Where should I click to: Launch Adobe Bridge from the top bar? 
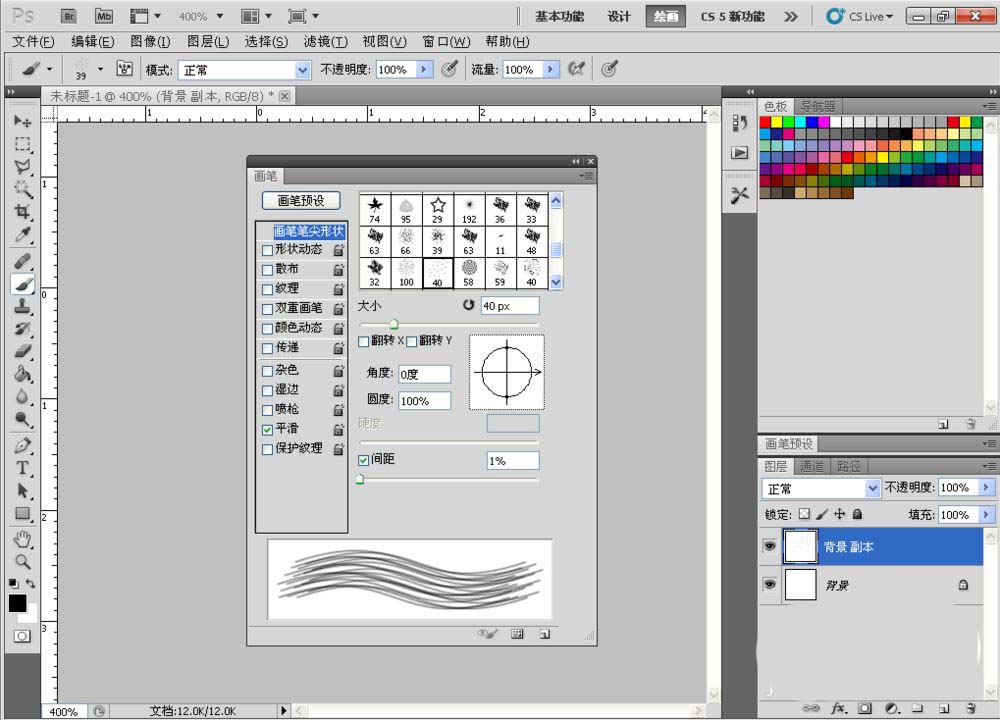click(x=69, y=16)
